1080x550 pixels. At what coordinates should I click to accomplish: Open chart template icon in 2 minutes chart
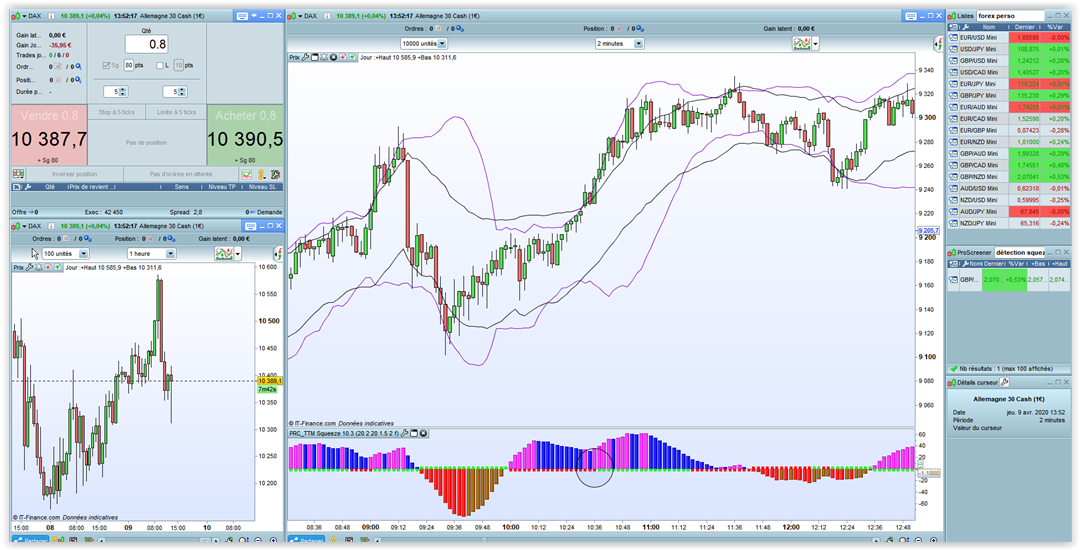(802, 43)
